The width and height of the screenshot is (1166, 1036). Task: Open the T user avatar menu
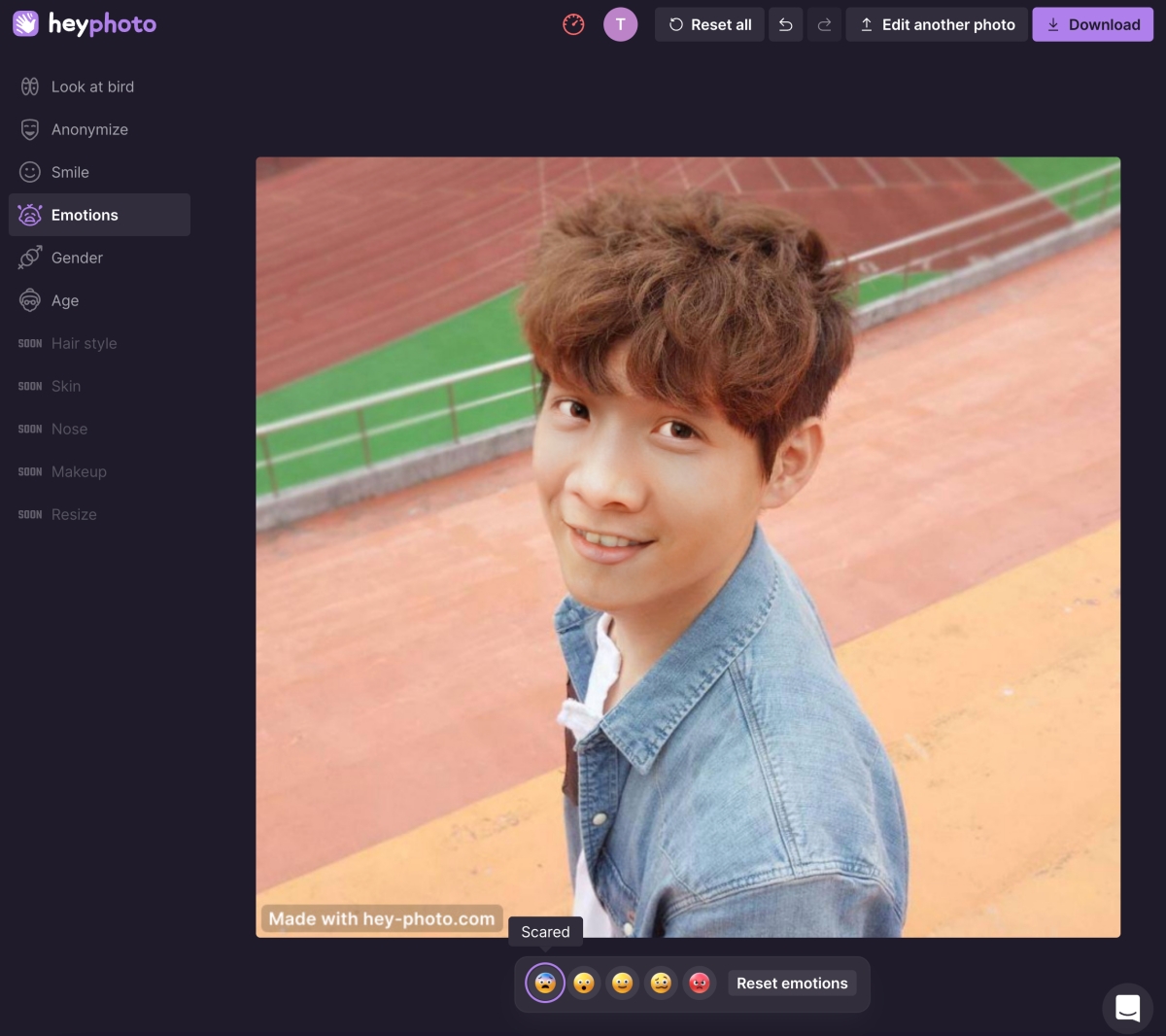coord(621,24)
